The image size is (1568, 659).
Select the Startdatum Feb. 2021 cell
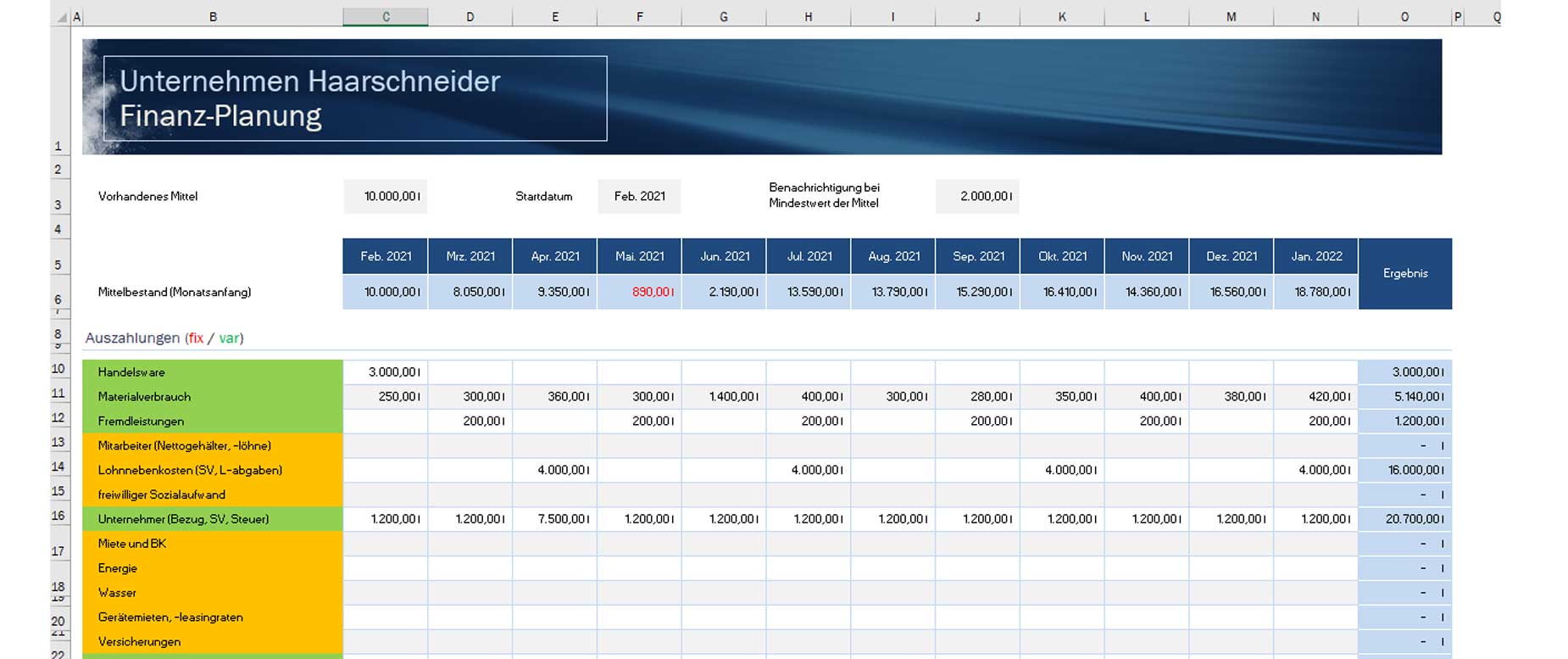pos(639,197)
